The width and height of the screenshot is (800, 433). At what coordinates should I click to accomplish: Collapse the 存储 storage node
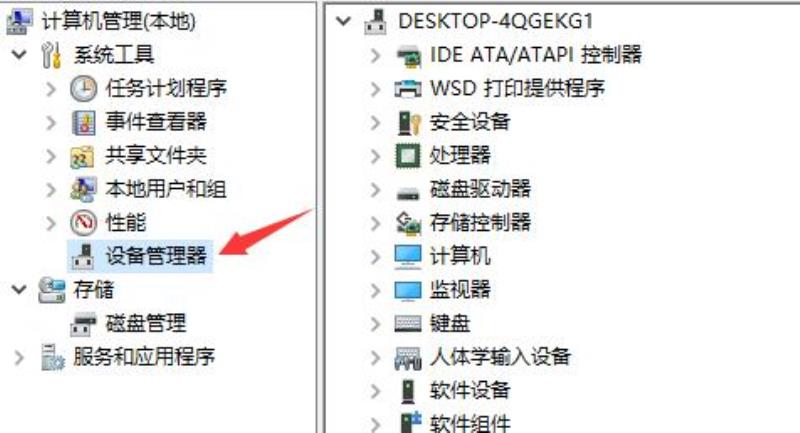pyautogui.click(x=19, y=290)
